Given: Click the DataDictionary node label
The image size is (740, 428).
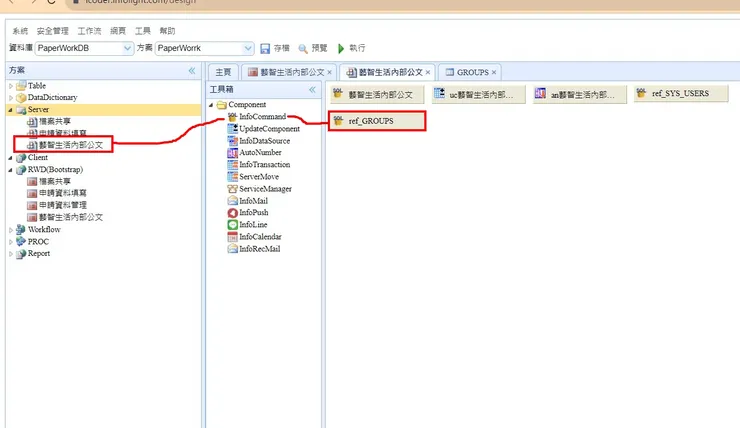Looking at the screenshot, I should click(52, 98).
